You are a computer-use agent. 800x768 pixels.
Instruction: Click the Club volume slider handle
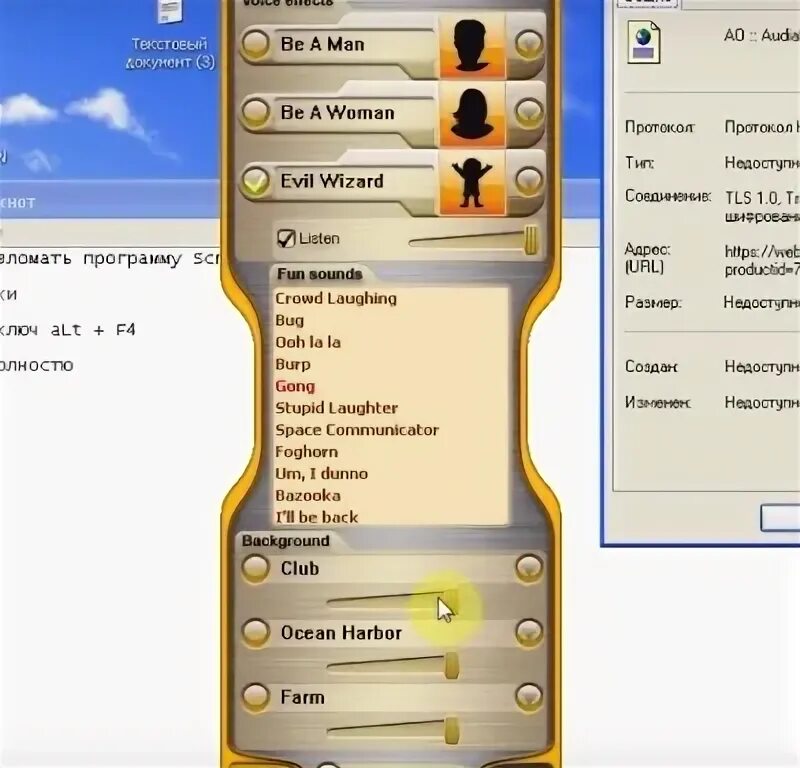click(451, 602)
